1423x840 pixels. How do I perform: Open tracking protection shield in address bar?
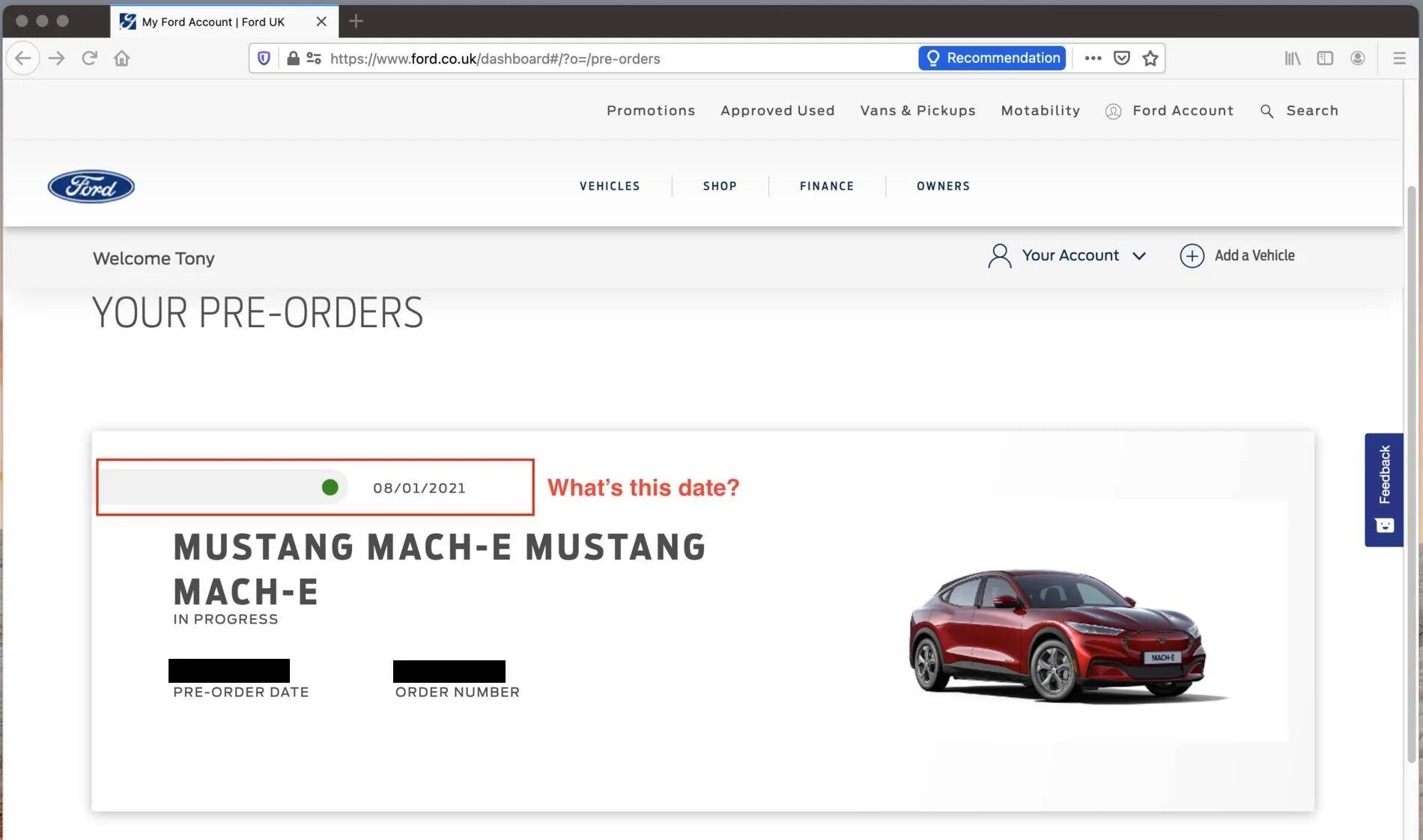tap(264, 58)
